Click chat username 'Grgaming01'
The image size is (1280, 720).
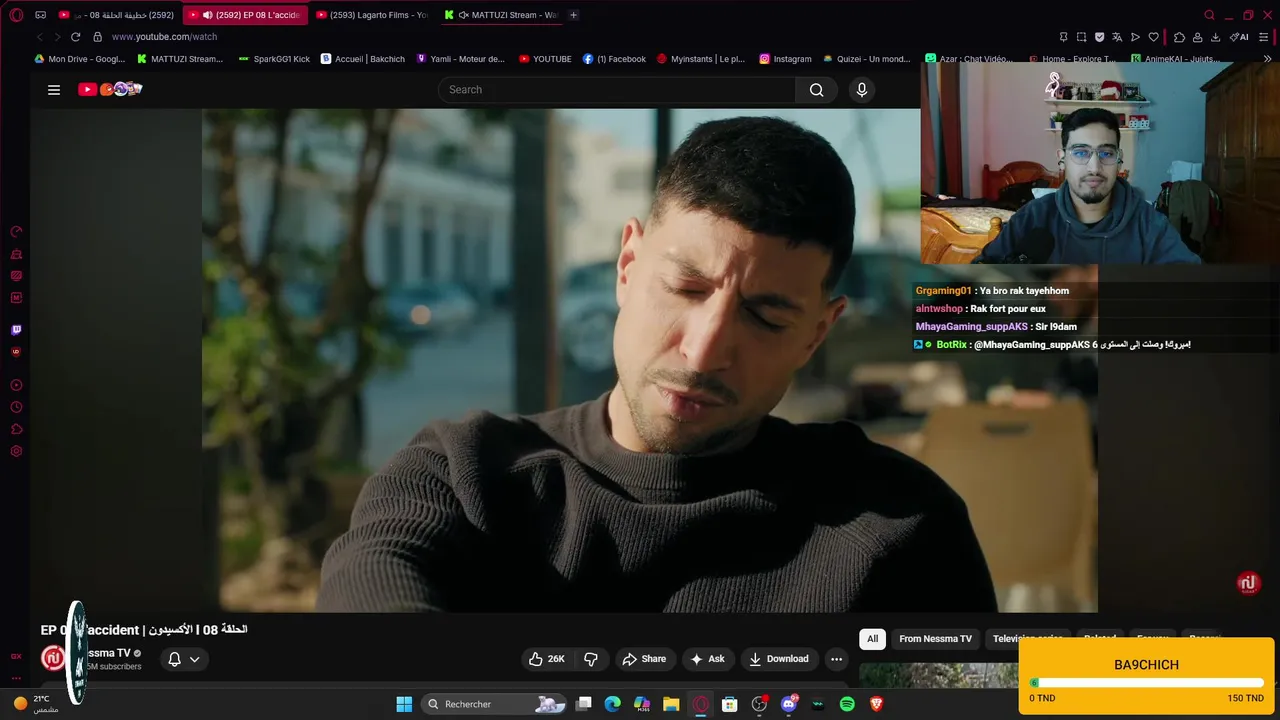coord(943,291)
